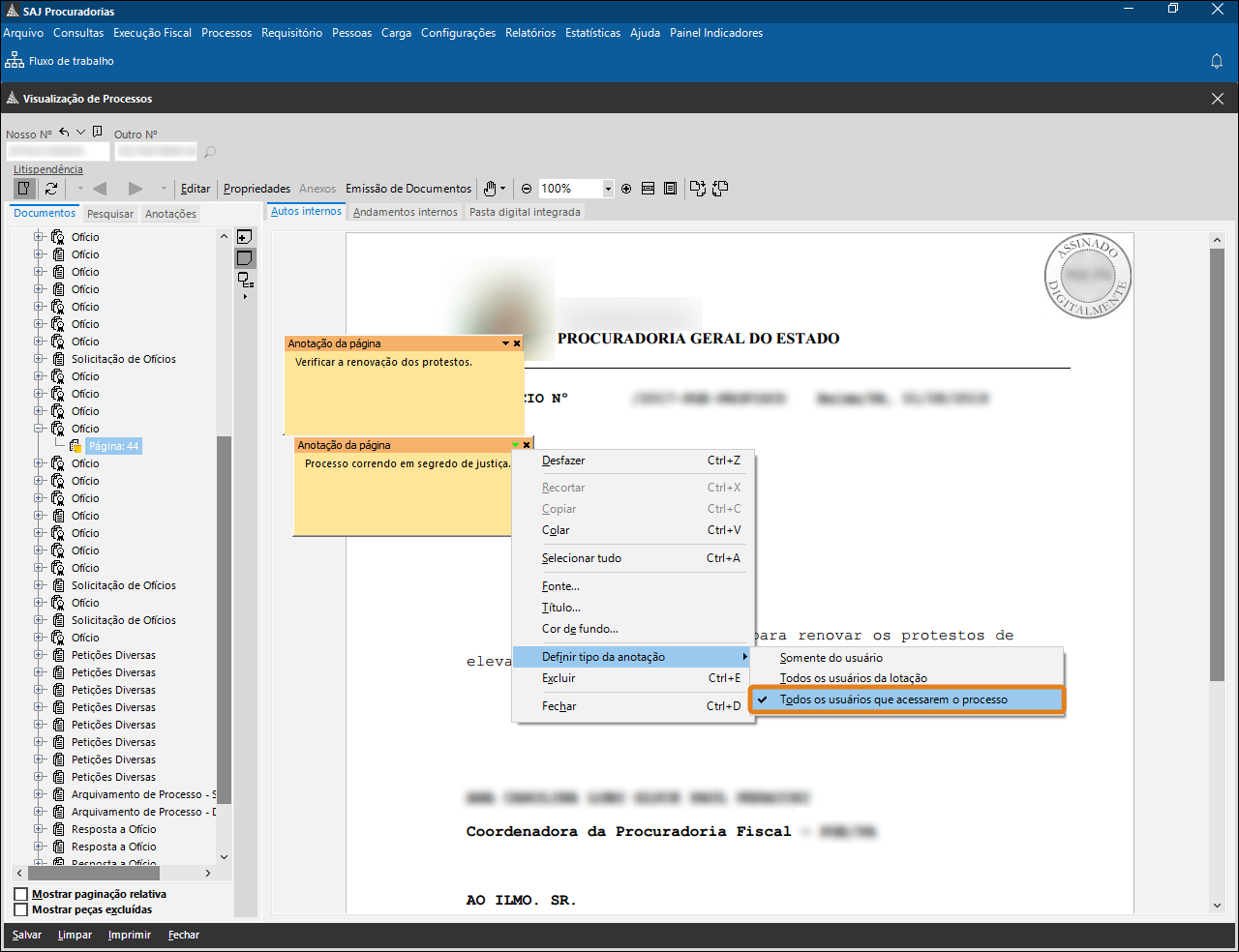Click the Nosso Nº input field

(x=57, y=152)
